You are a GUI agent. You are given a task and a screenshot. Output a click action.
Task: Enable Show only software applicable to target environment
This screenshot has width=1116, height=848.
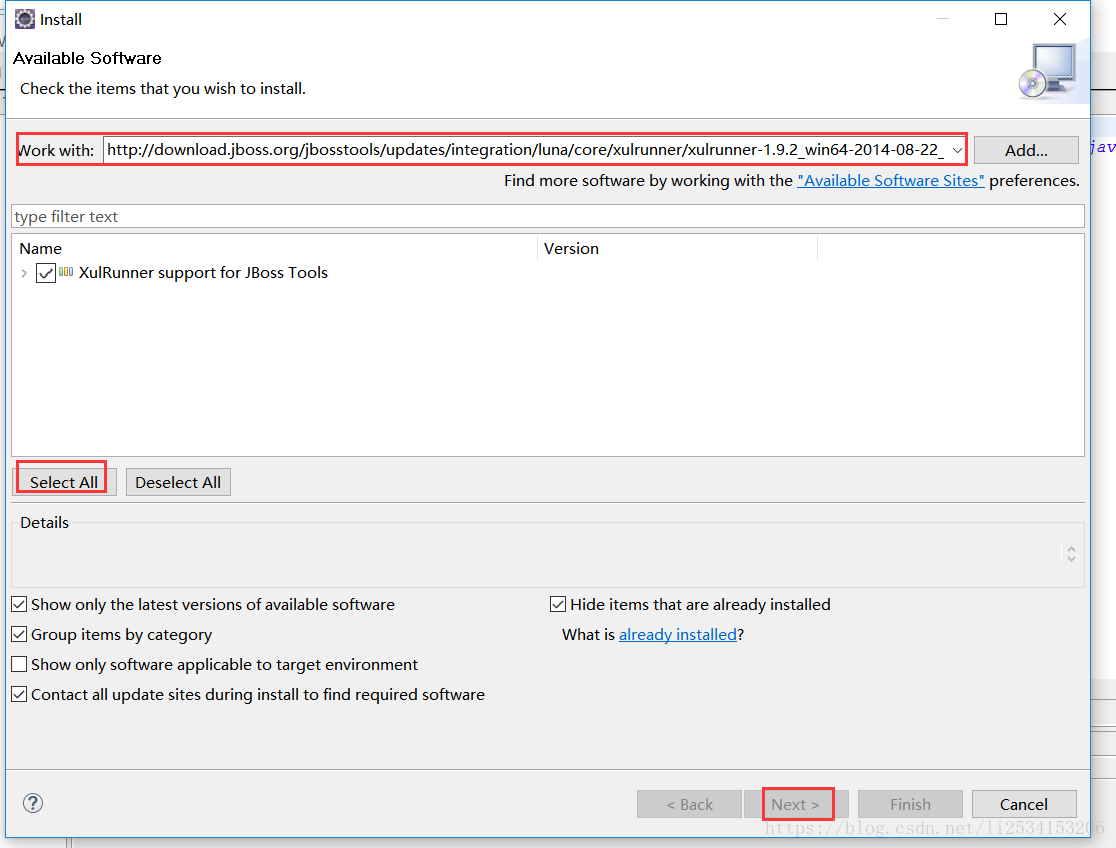click(19, 664)
